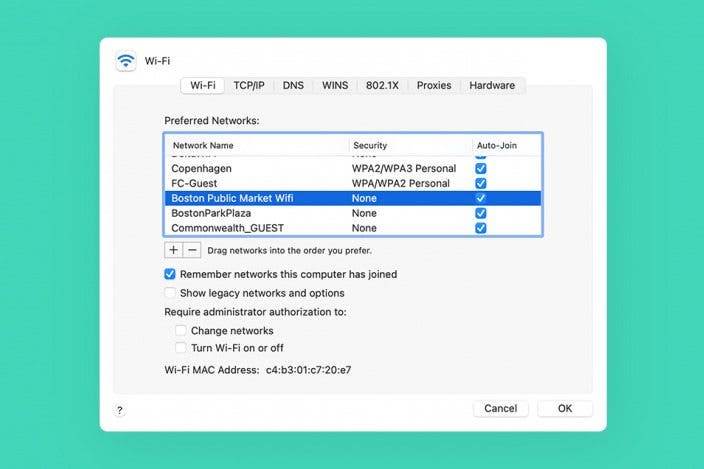Sort list by Network Name column header
Image resolution: width=704 pixels, height=469 pixels.
[256, 146]
